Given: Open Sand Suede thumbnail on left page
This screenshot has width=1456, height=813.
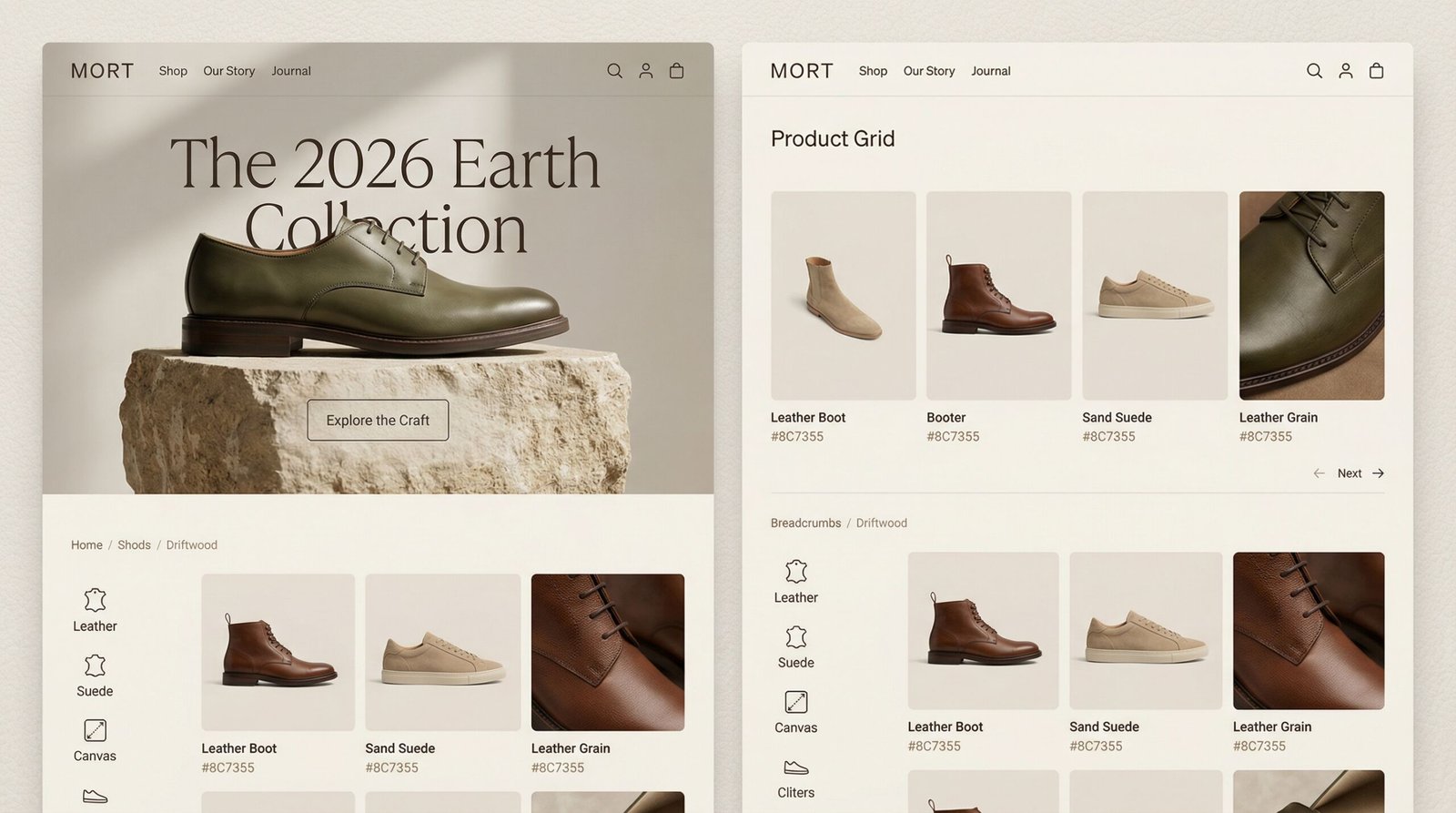Looking at the screenshot, I should coord(443,652).
